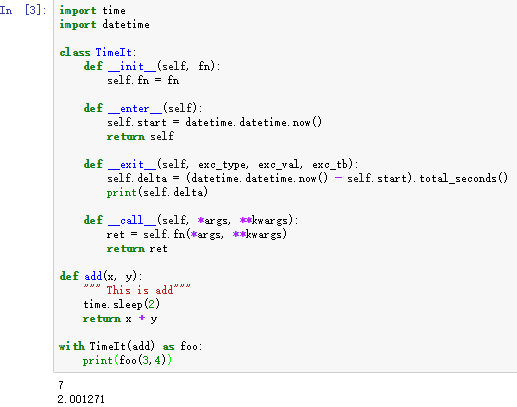
Task: Click the __call__ method name
Action: click(132, 220)
